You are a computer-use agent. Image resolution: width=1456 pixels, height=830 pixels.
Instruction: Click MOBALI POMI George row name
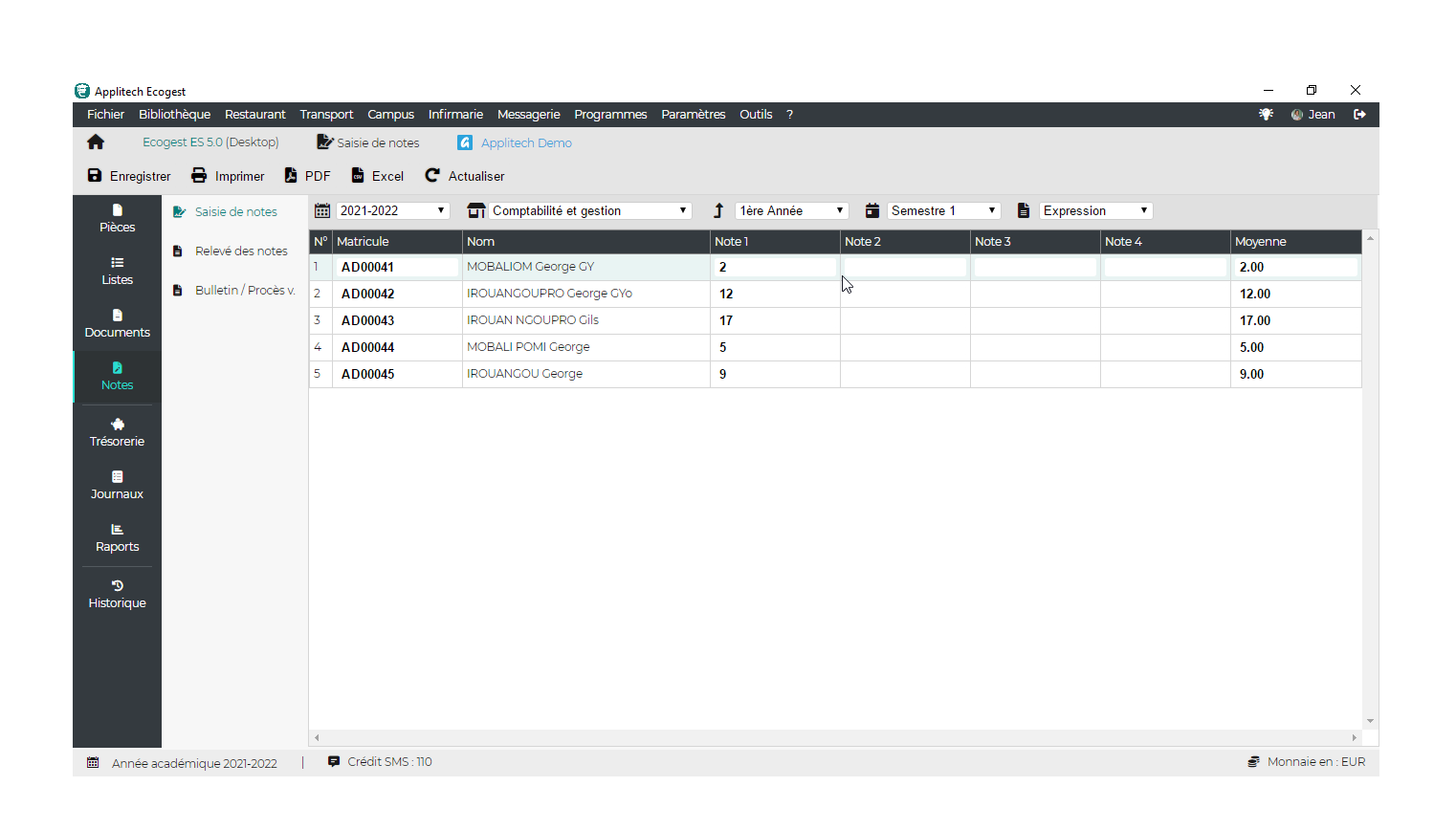(528, 347)
